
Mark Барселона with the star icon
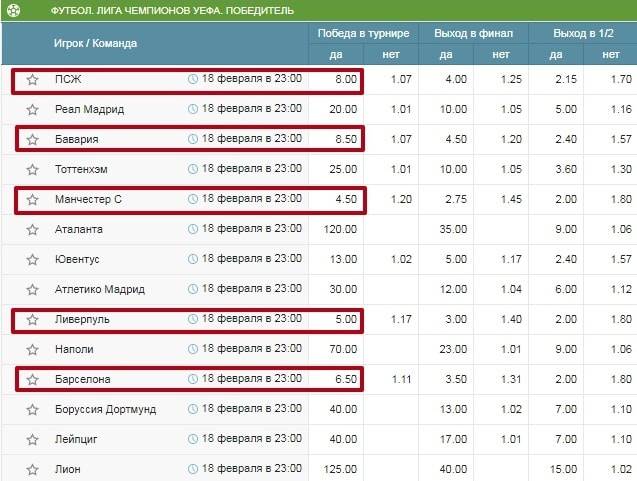click(x=32, y=379)
